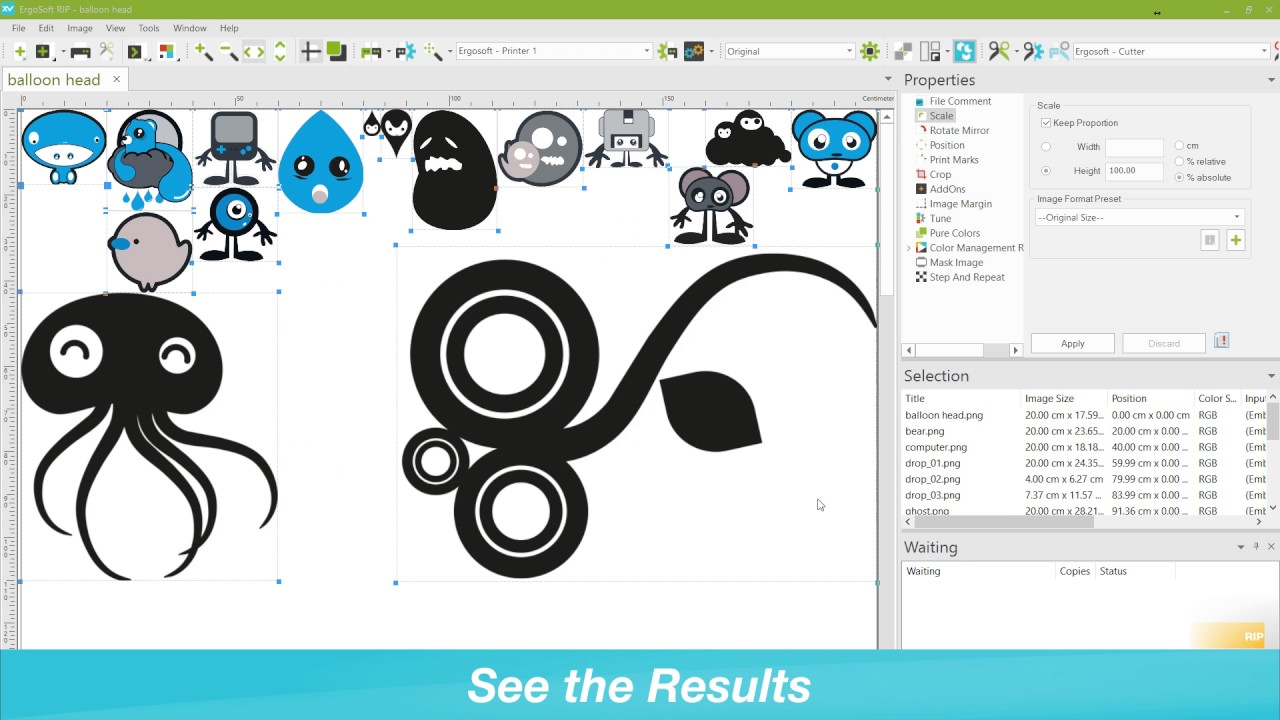Toggle the Keep Proportion checkbox

[x=1046, y=123]
